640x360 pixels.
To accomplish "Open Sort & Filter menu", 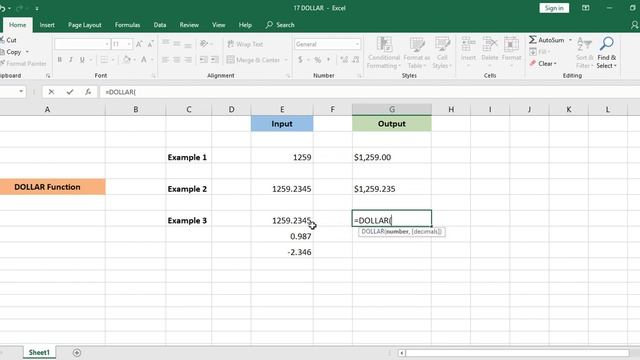I will coord(584,53).
